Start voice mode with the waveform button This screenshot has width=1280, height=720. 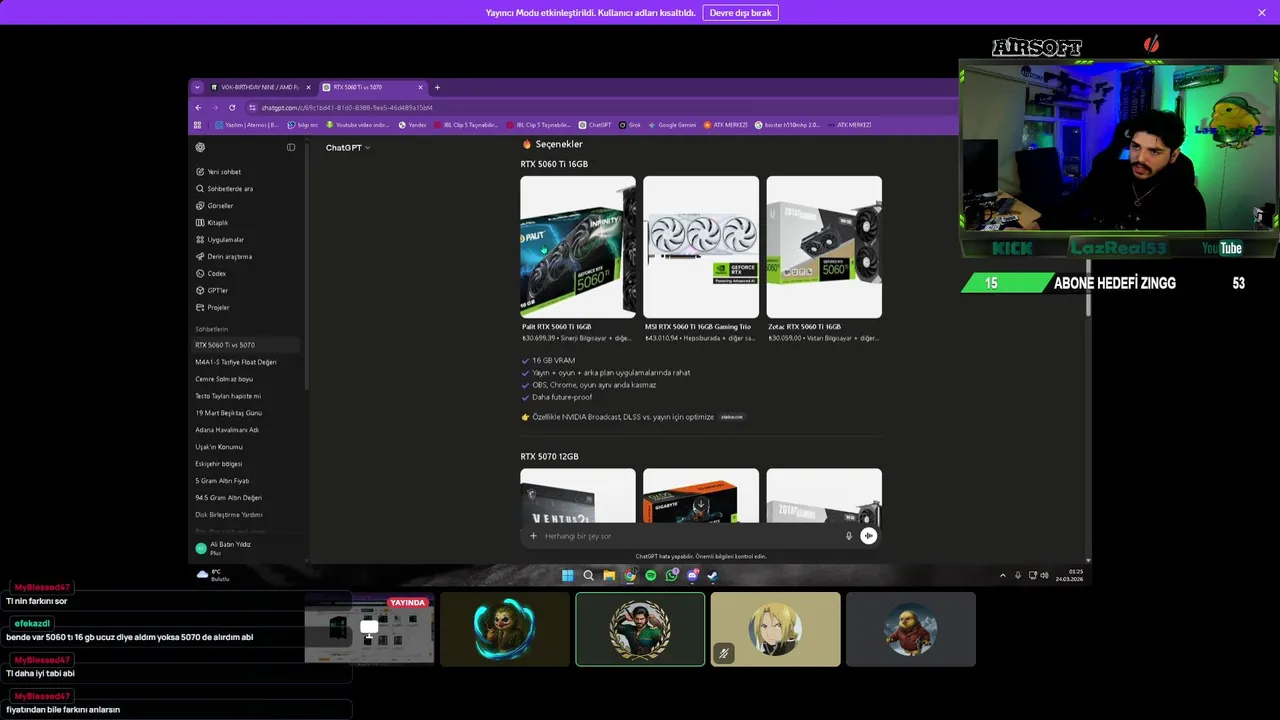click(868, 536)
